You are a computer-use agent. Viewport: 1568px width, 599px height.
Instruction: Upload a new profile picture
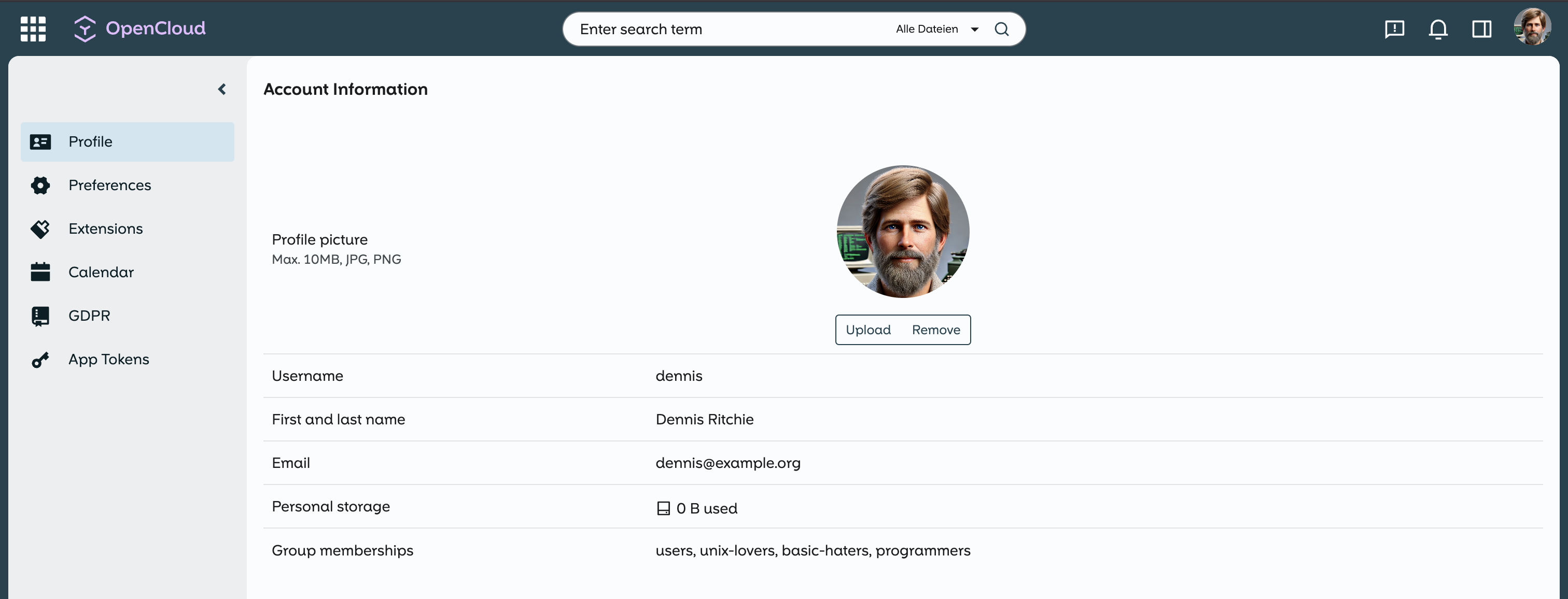[868, 330]
